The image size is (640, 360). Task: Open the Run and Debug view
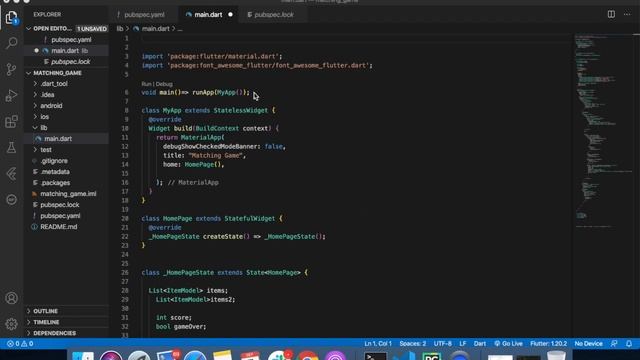pyautogui.click(x=11, y=96)
